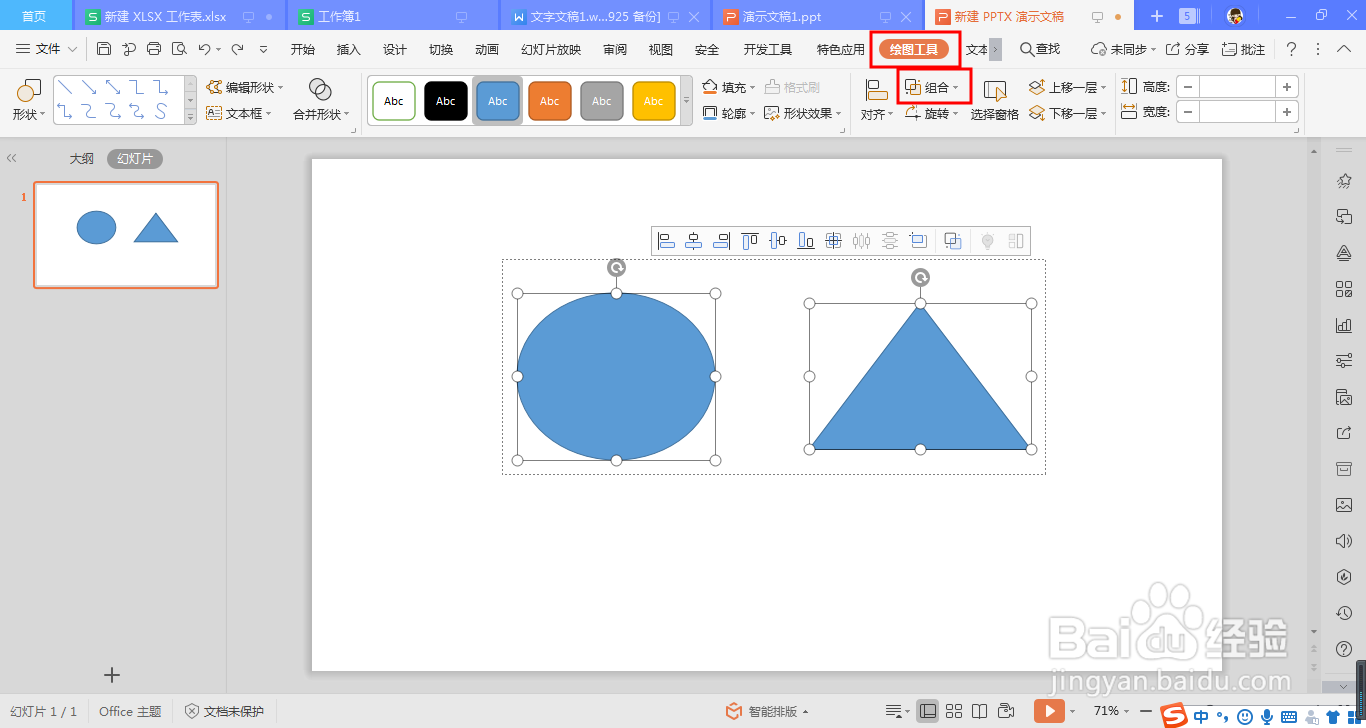Image resolution: width=1366 pixels, height=728 pixels.
Task: Open the 形状效果 shape effects dropdown
Action: (x=804, y=114)
